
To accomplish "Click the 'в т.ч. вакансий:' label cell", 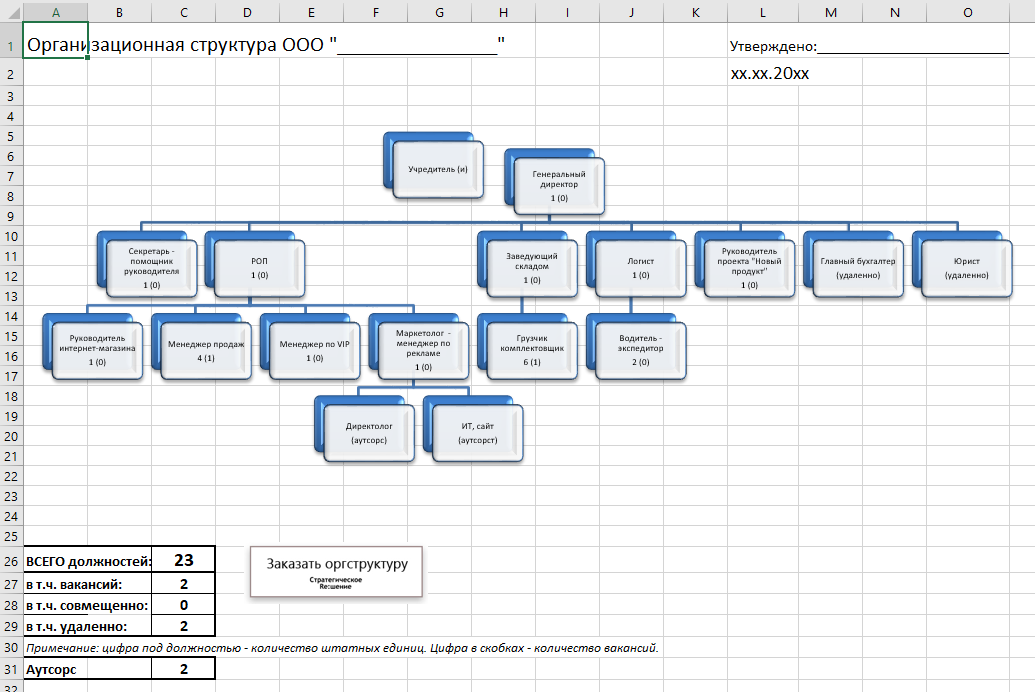I will [88, 584].
